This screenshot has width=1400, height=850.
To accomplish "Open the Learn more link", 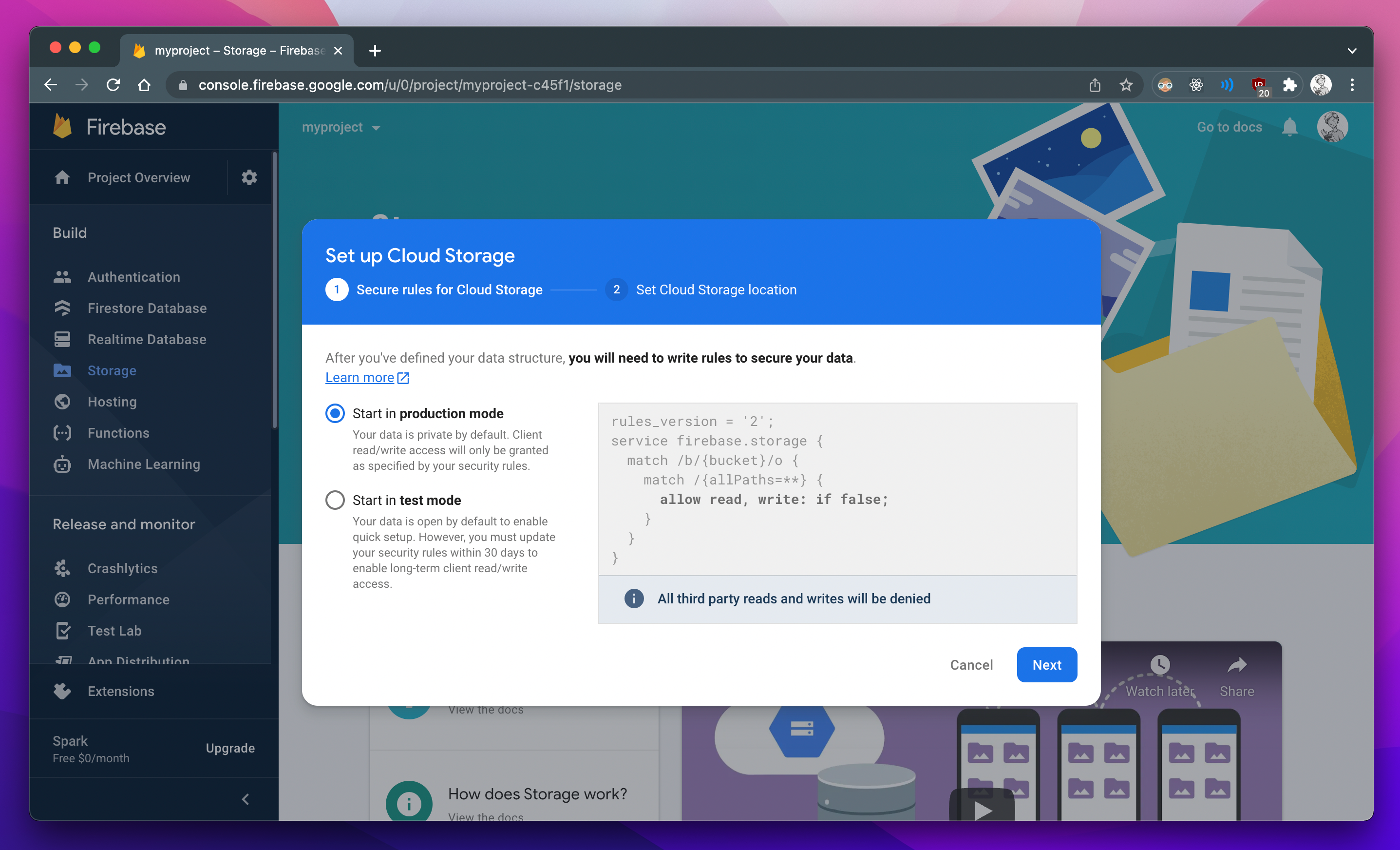I will [367, 378].
